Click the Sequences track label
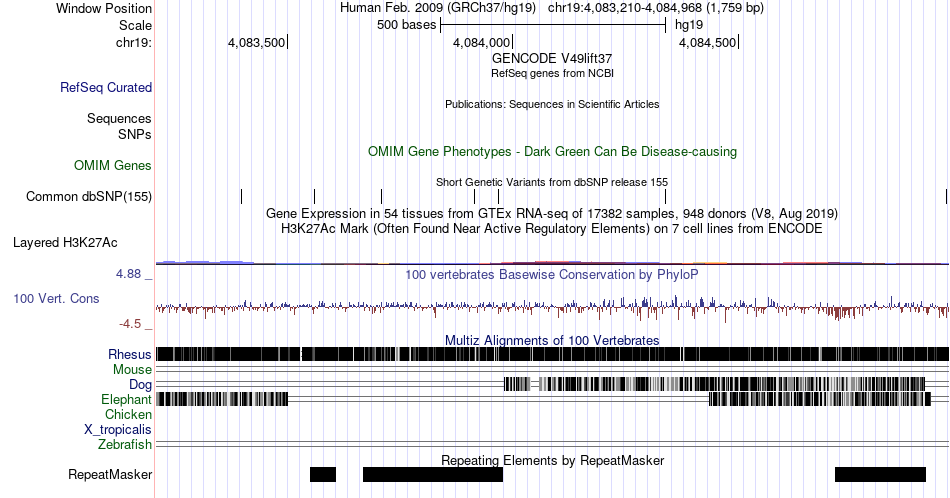This screenshot has width=950, height=498. click(119, 118)
